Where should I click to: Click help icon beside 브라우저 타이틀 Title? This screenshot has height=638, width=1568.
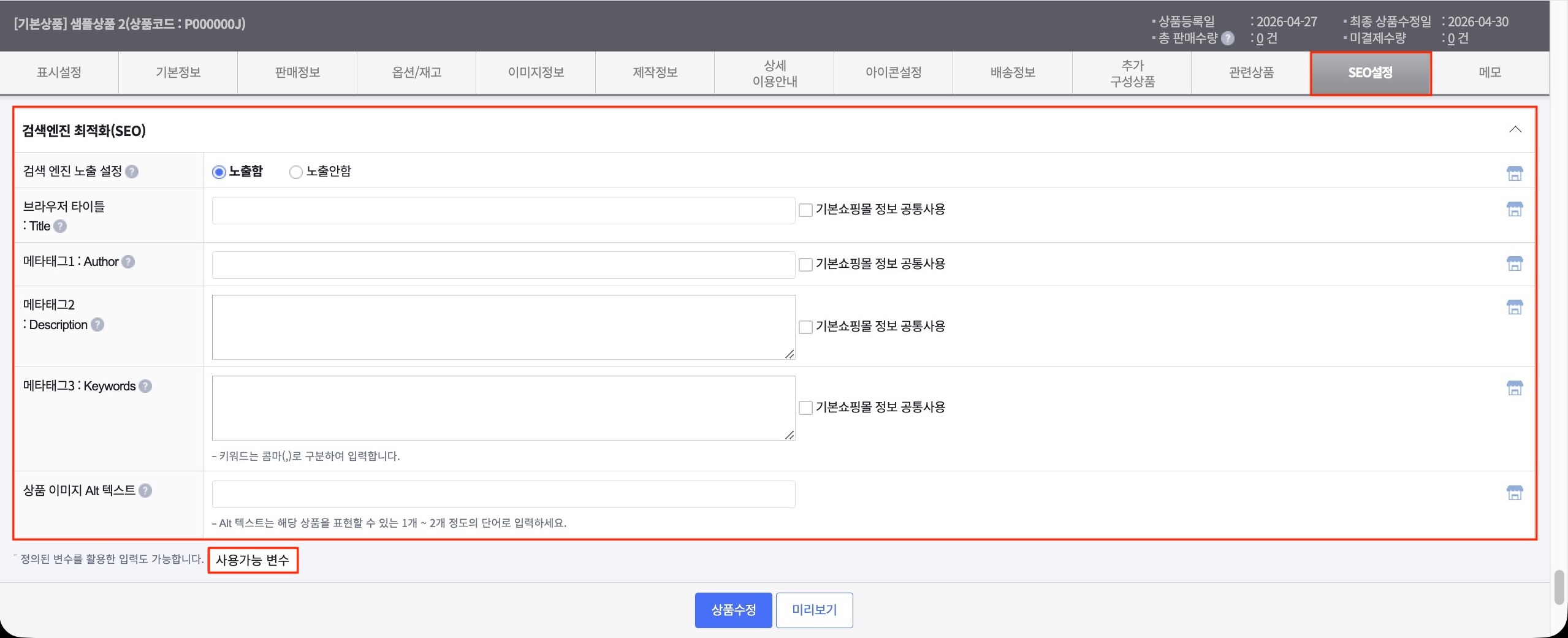pos(60,226)
